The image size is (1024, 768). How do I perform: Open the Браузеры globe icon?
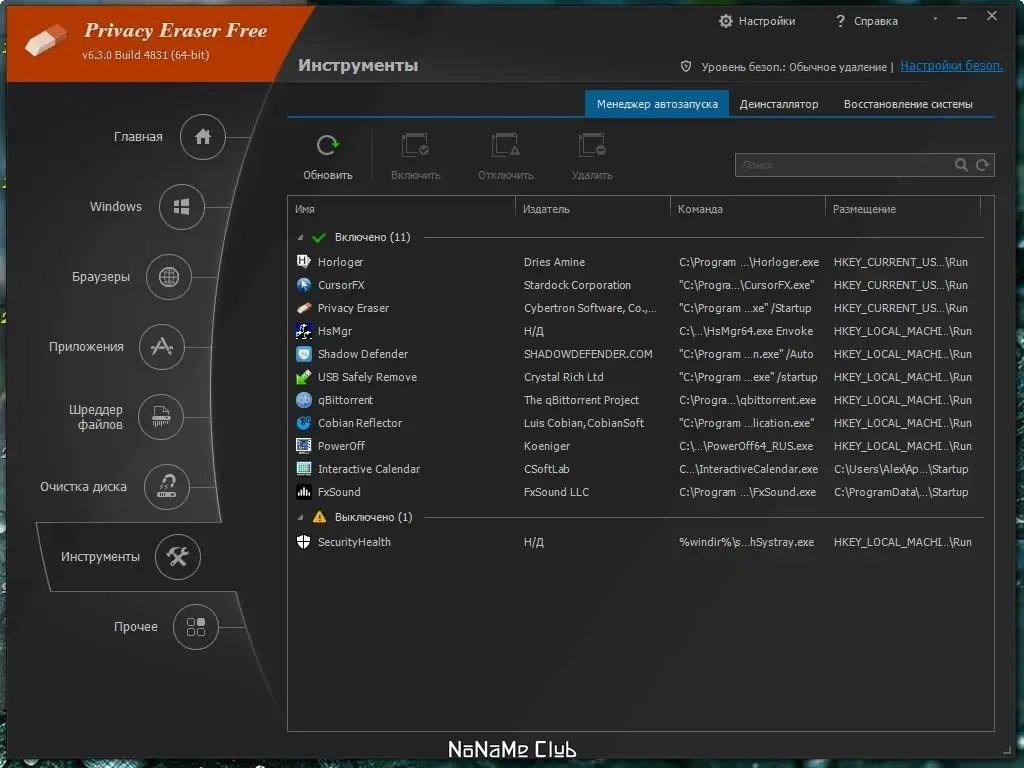168,277
